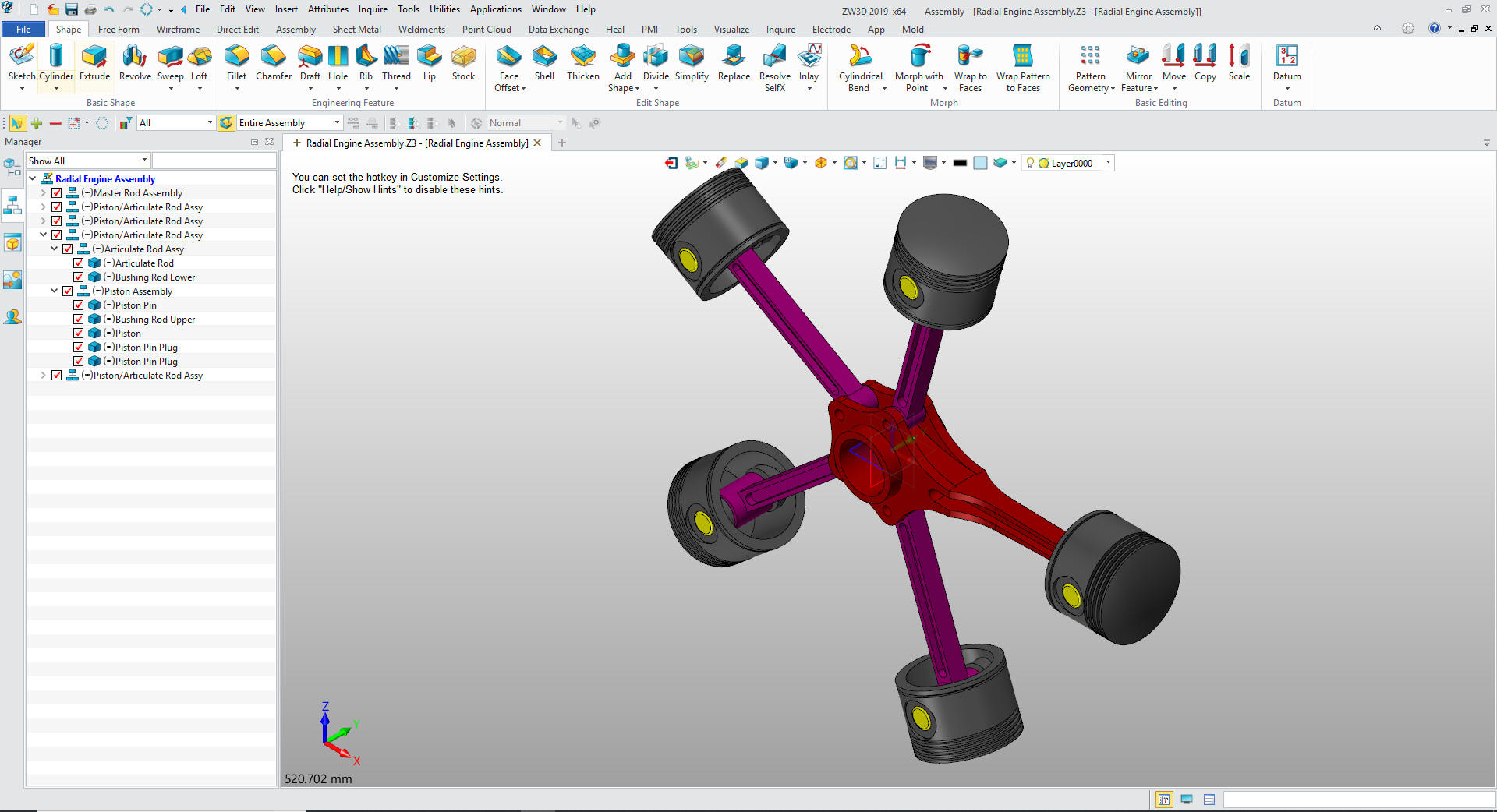The height and width of the screenshot is (812, 1497).
Task: Toggle the Bushing Rod Lower checkbox
Action: point(79,277)
